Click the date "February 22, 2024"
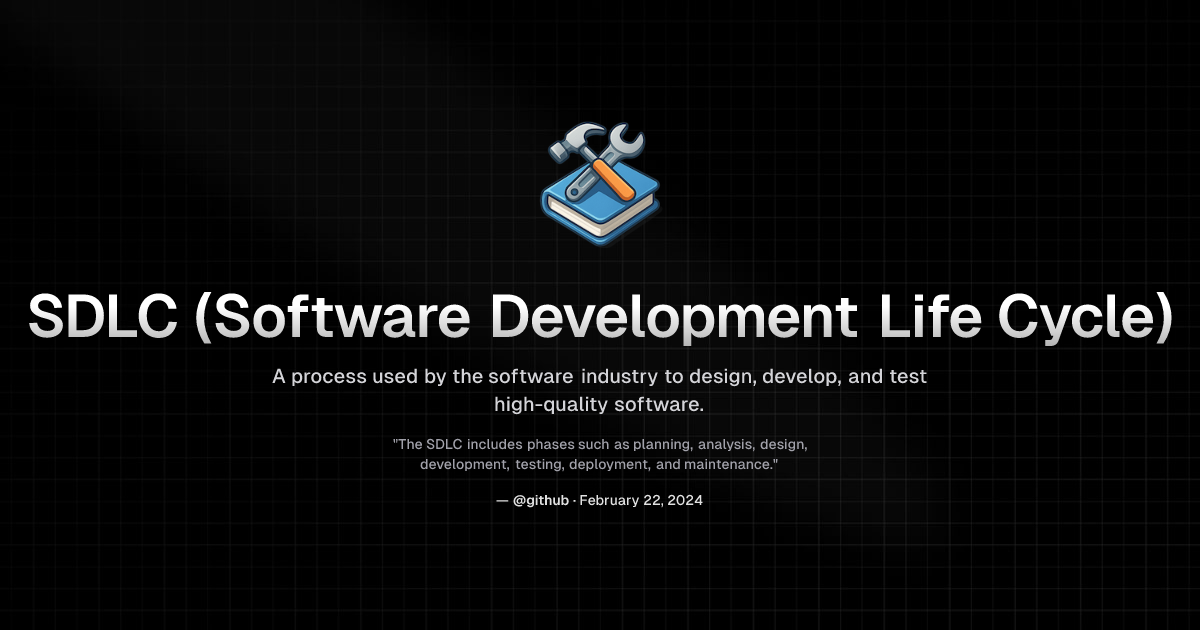The image size is (1200, 630). tap(641, 501)
